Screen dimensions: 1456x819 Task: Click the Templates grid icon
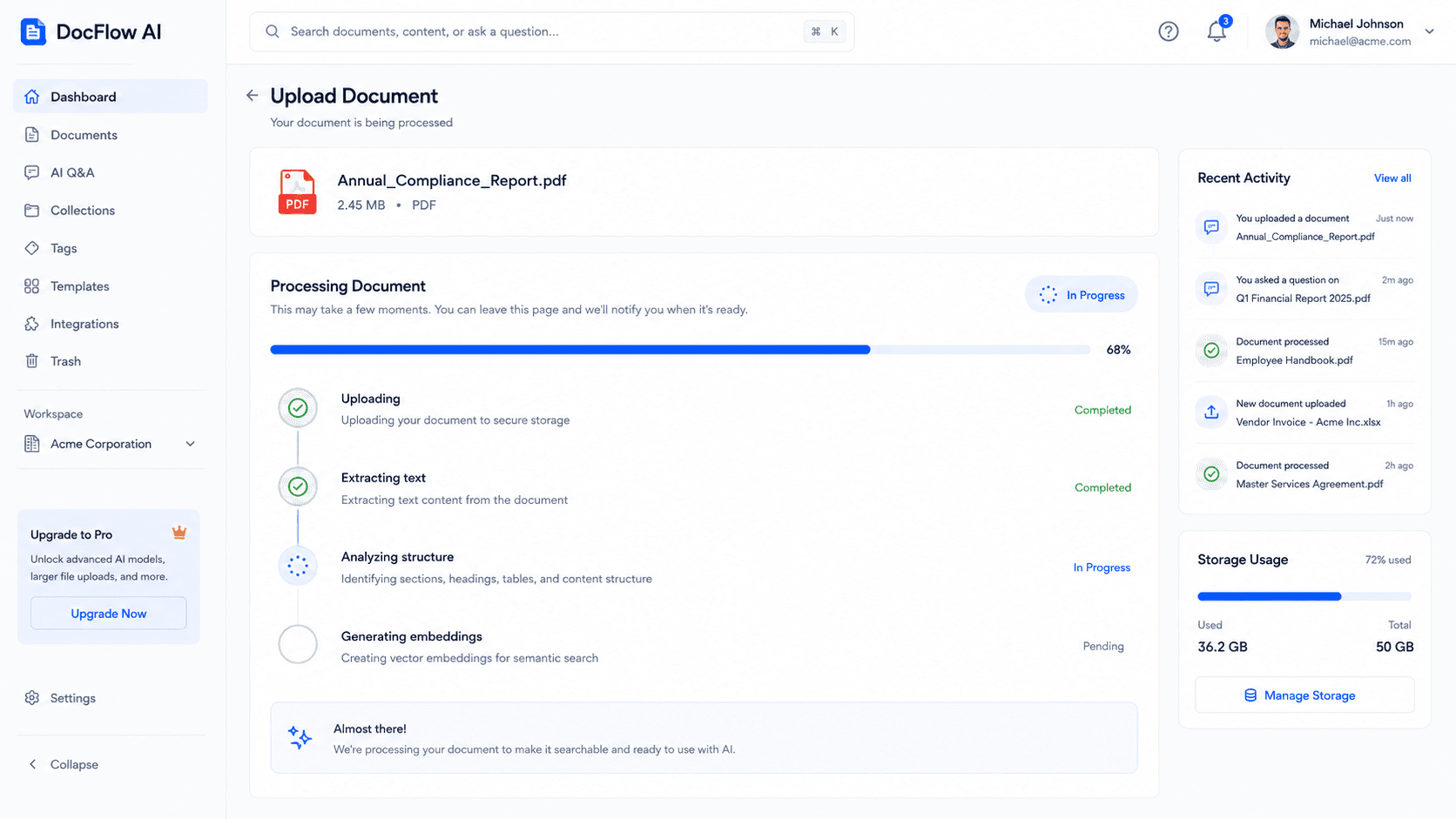tap(32, 286)
